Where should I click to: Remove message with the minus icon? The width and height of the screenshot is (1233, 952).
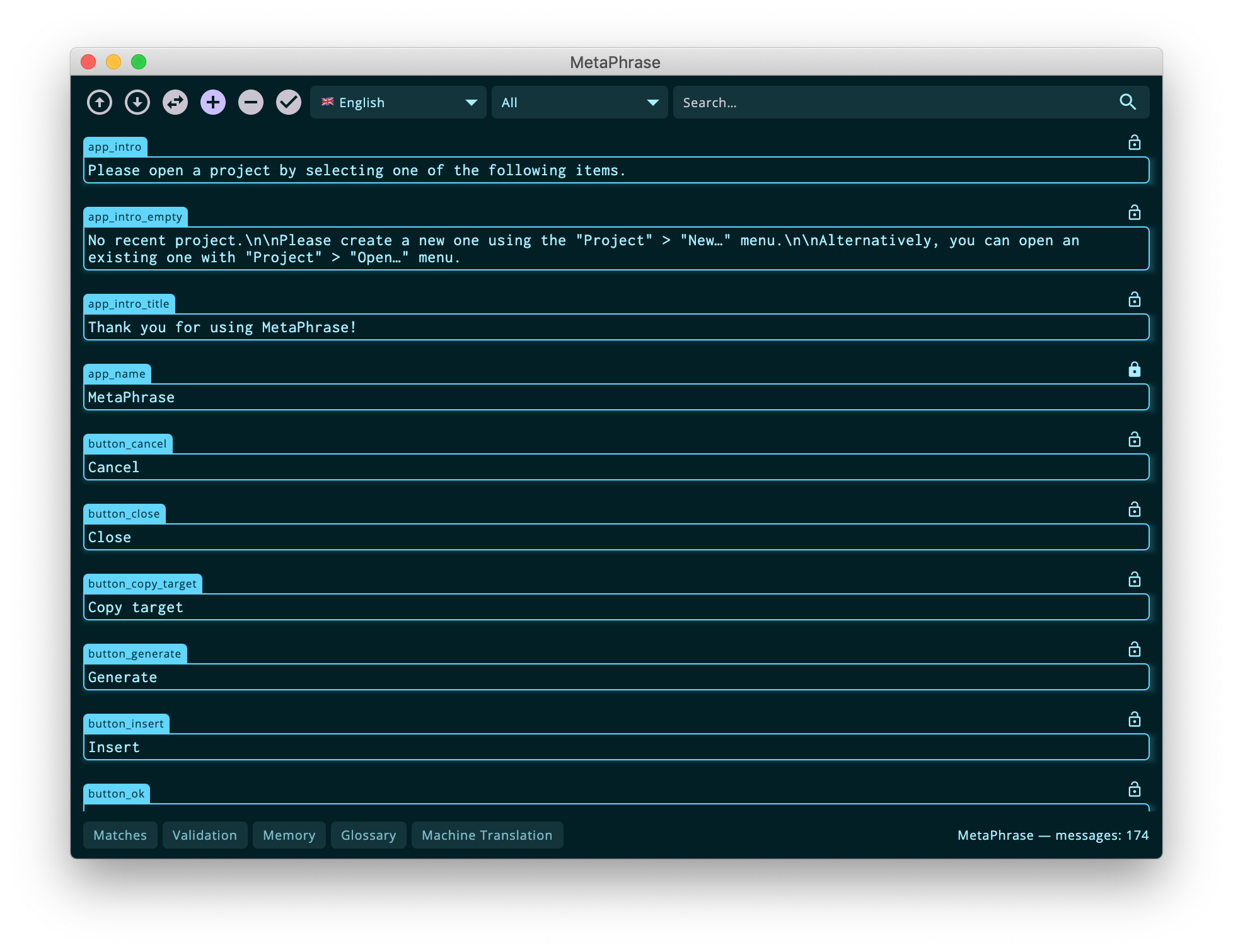point(251,102)
